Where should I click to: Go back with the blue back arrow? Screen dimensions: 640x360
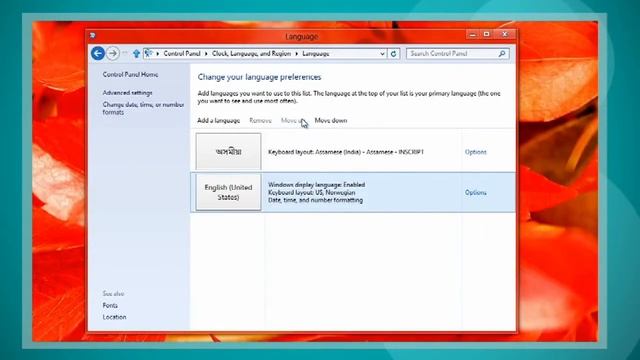pos(98,53)
